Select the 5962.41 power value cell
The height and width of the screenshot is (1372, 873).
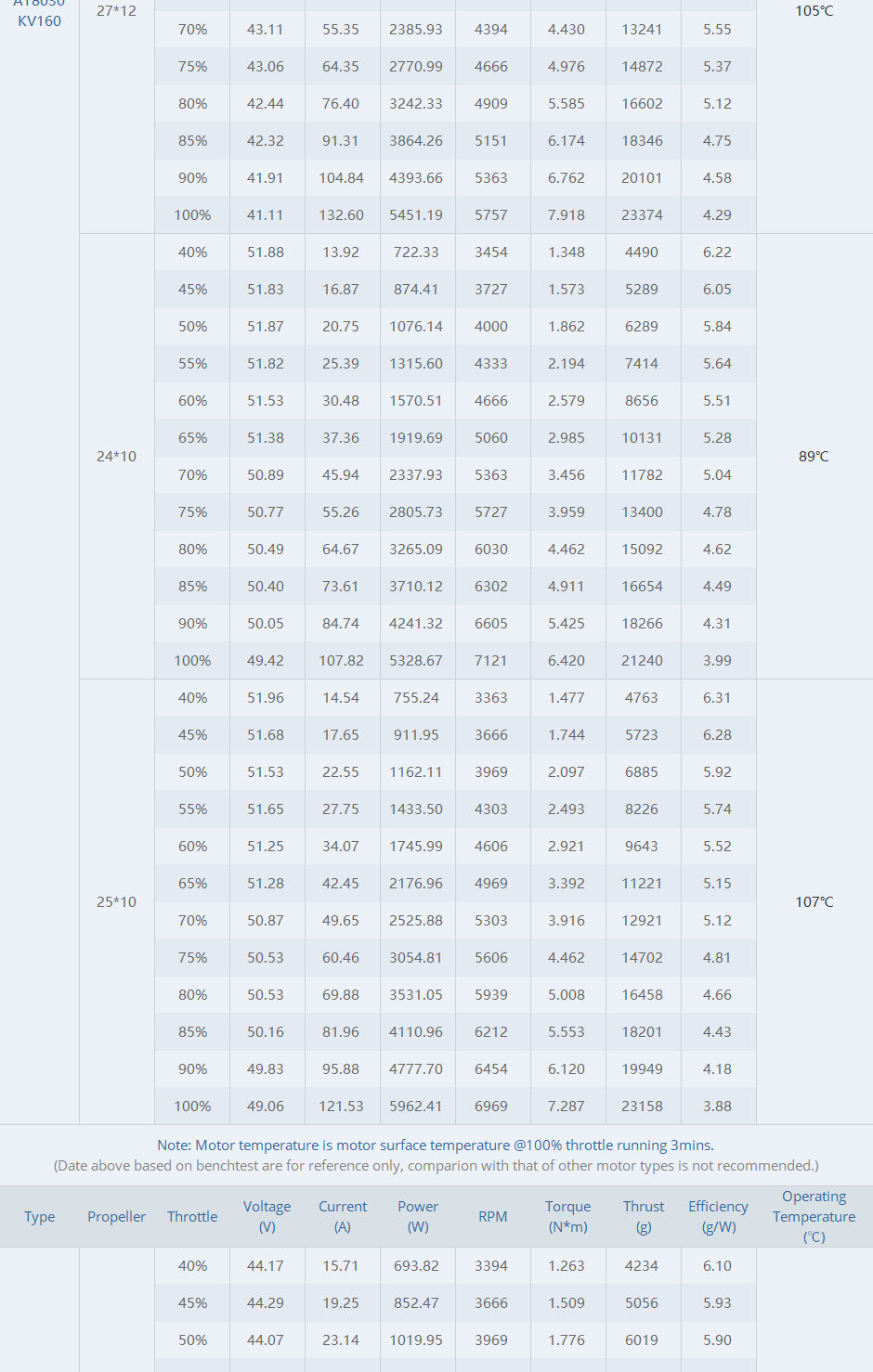[416, 1106]
